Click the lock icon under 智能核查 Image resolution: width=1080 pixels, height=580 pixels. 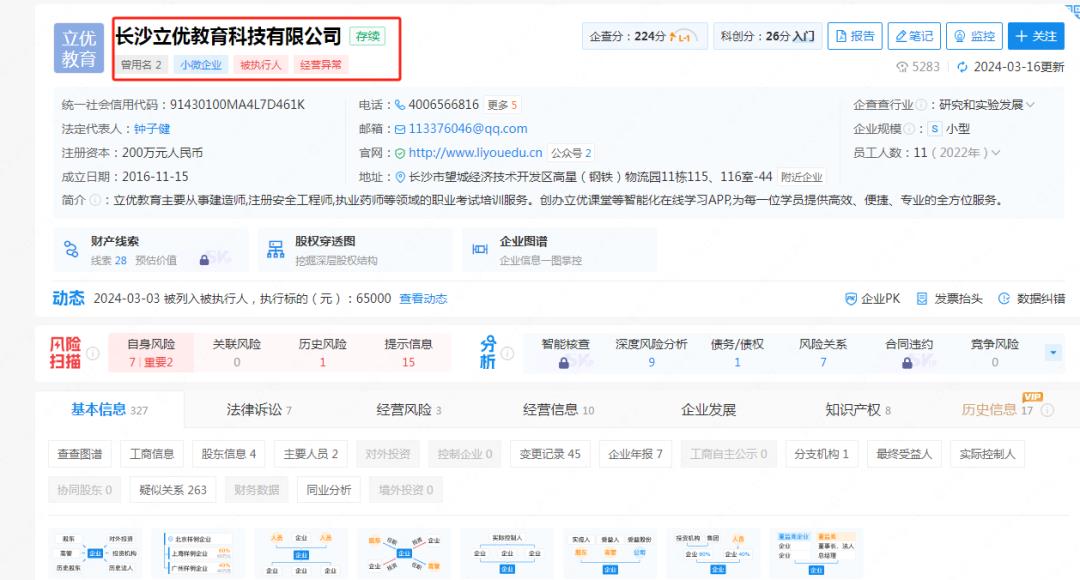click(563, 363)
